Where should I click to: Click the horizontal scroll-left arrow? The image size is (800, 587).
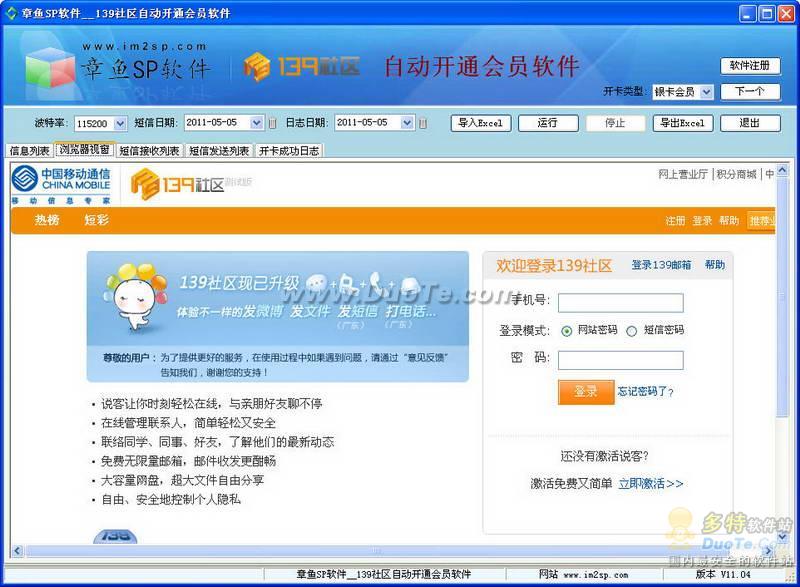pos(17,551)
